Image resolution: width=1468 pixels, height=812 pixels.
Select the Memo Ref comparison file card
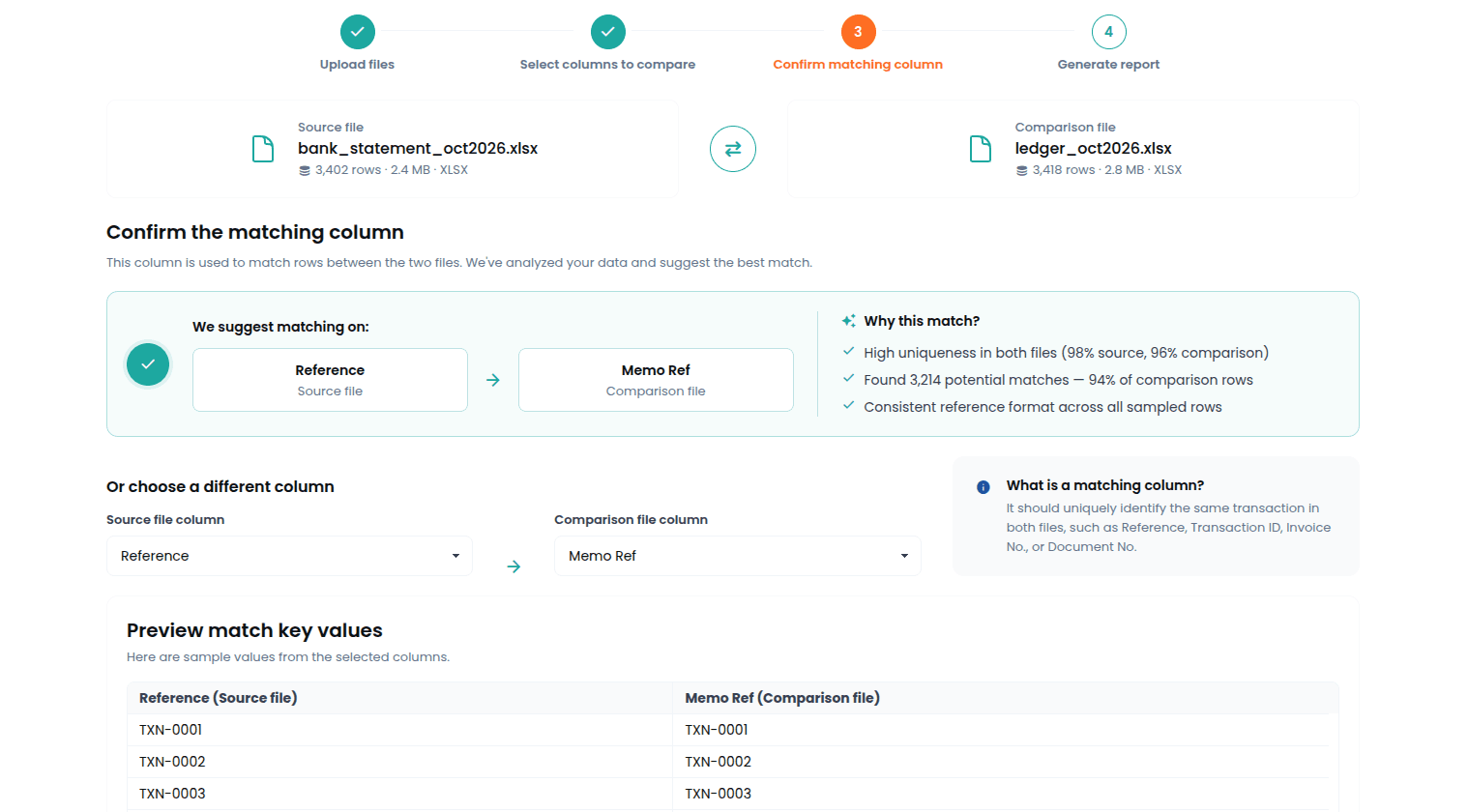[x=656, y=380]
